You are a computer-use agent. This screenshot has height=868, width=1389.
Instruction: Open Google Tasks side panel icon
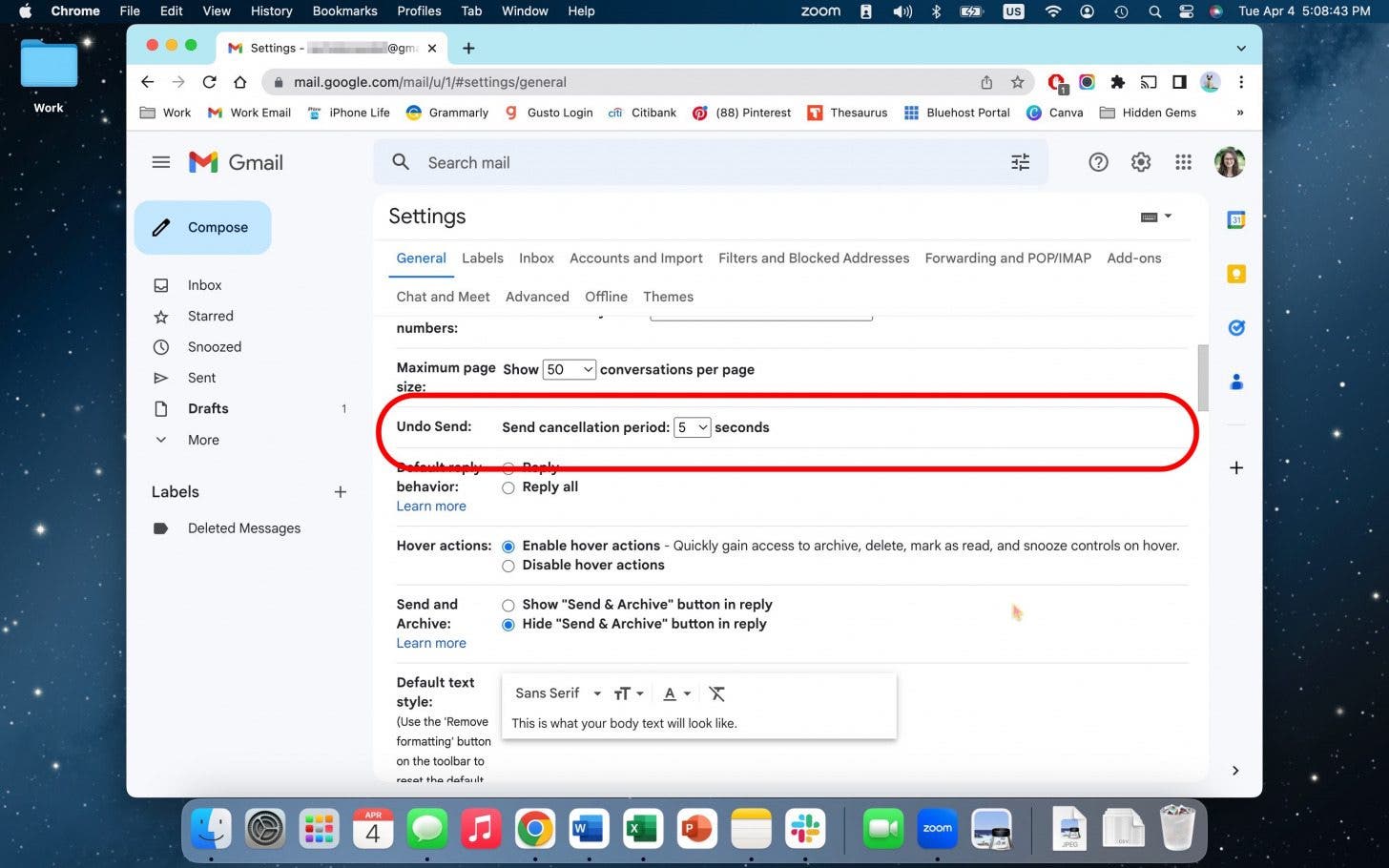[x=1236, y=327]
